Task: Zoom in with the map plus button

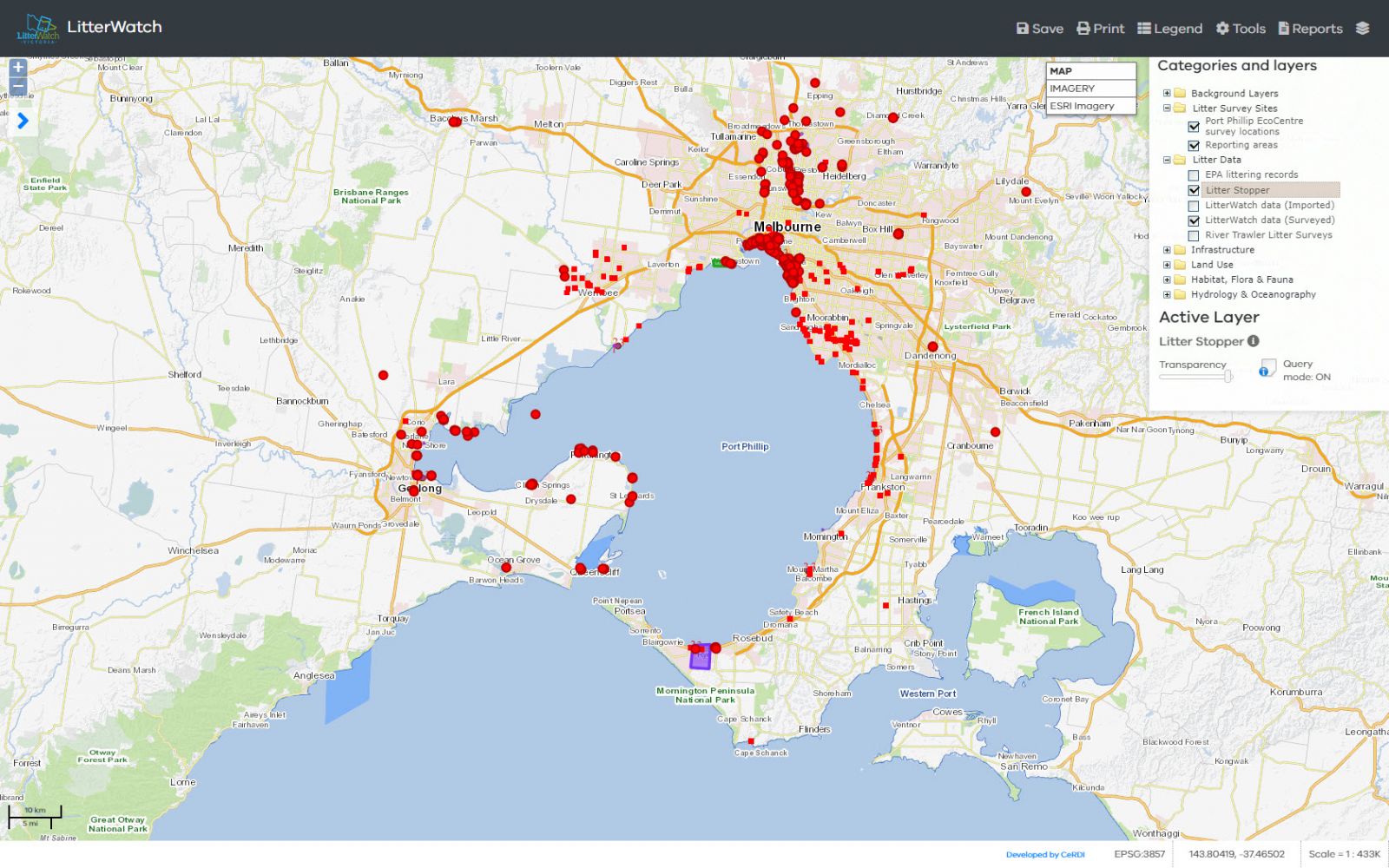Action: point(18,68)
